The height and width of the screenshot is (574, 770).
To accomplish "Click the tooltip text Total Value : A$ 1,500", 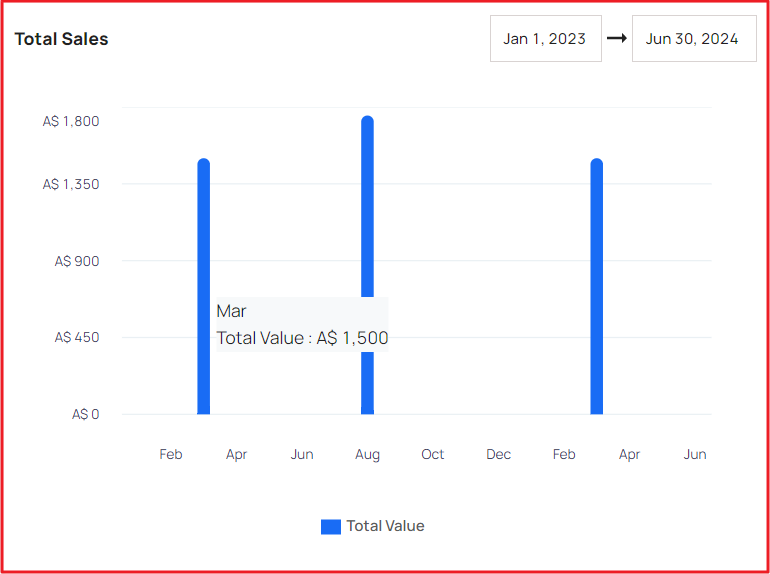I will pyautogui.click(x=302, y=338).
